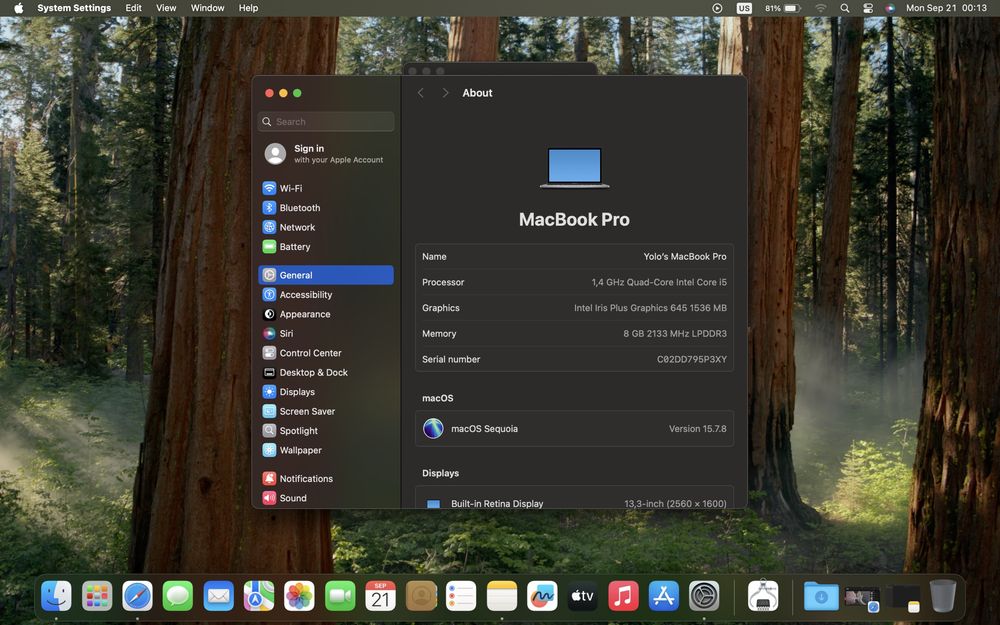
Task: Activate Siri from the menu bar
Action: pyautogui.click(x=890, y=8)
